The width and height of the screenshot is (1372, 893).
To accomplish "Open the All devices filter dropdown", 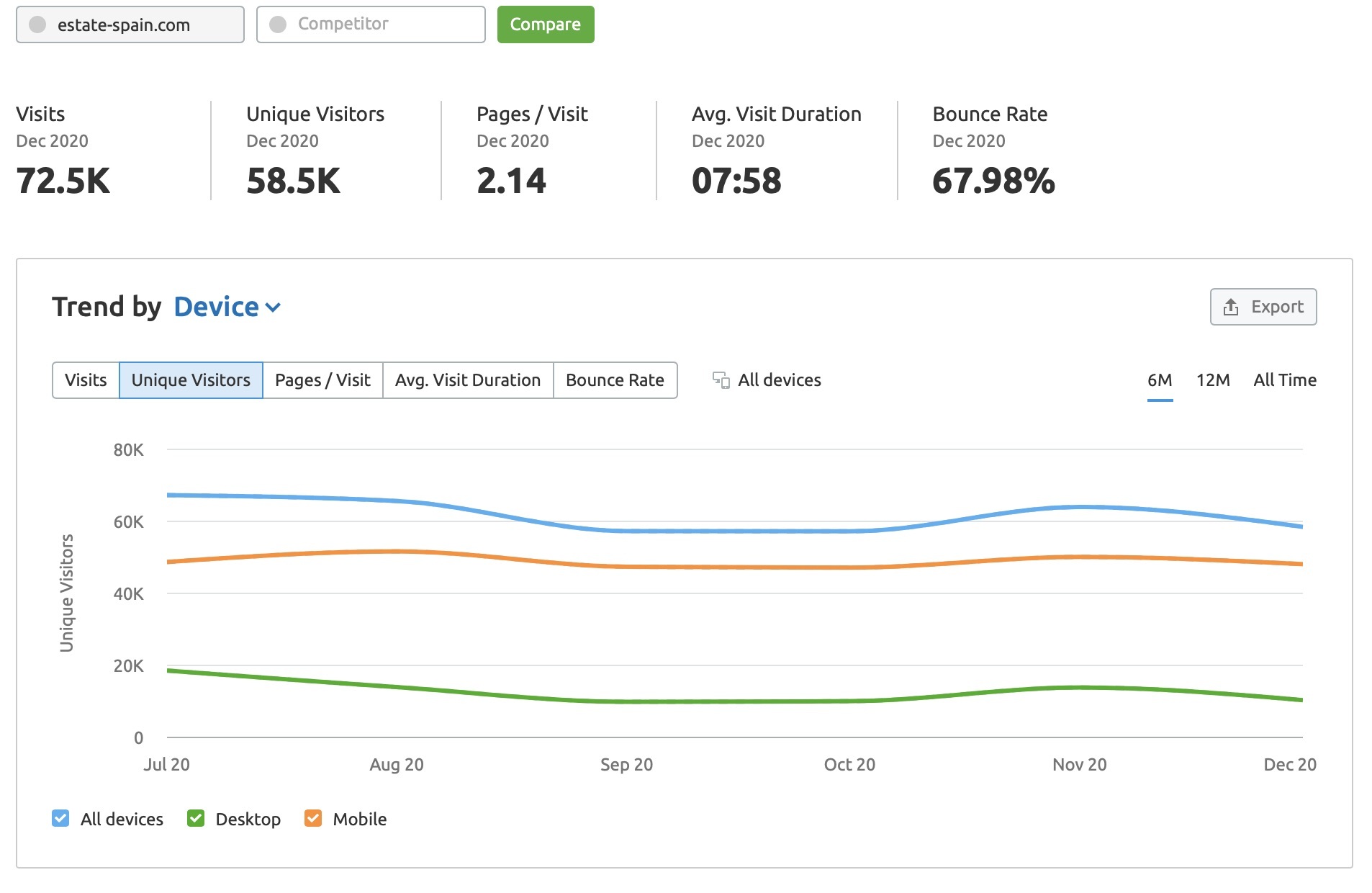I will 767,380.
